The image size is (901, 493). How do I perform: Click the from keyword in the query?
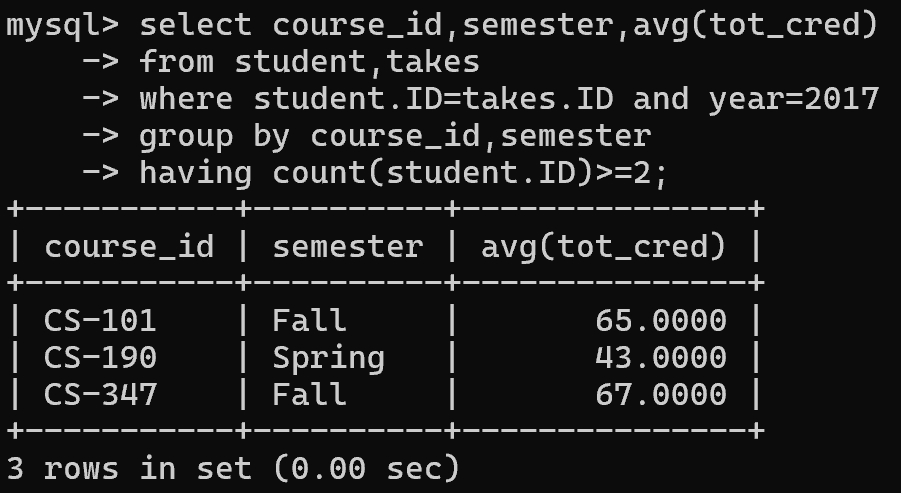[176, 62]
